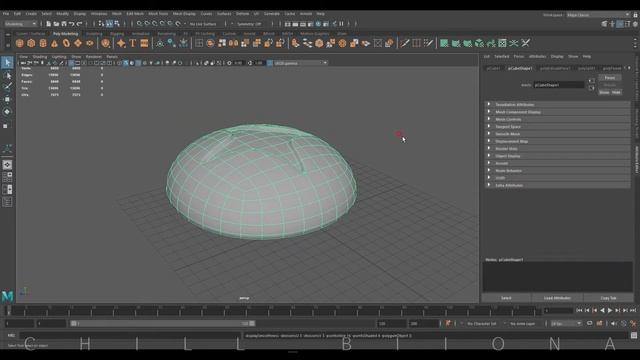Click the single-pane layout icon in toolbox

pyautogui.click(x=7, y=165)
